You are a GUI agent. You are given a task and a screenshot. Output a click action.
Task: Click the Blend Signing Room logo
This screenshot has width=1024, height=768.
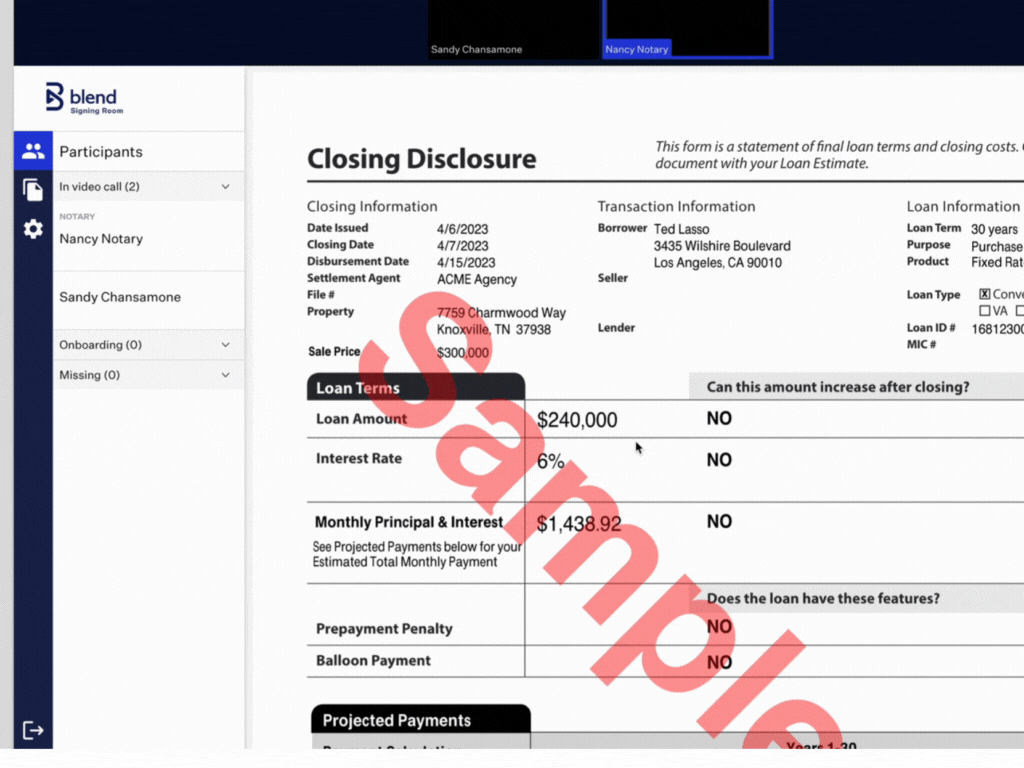coord(84,99)
